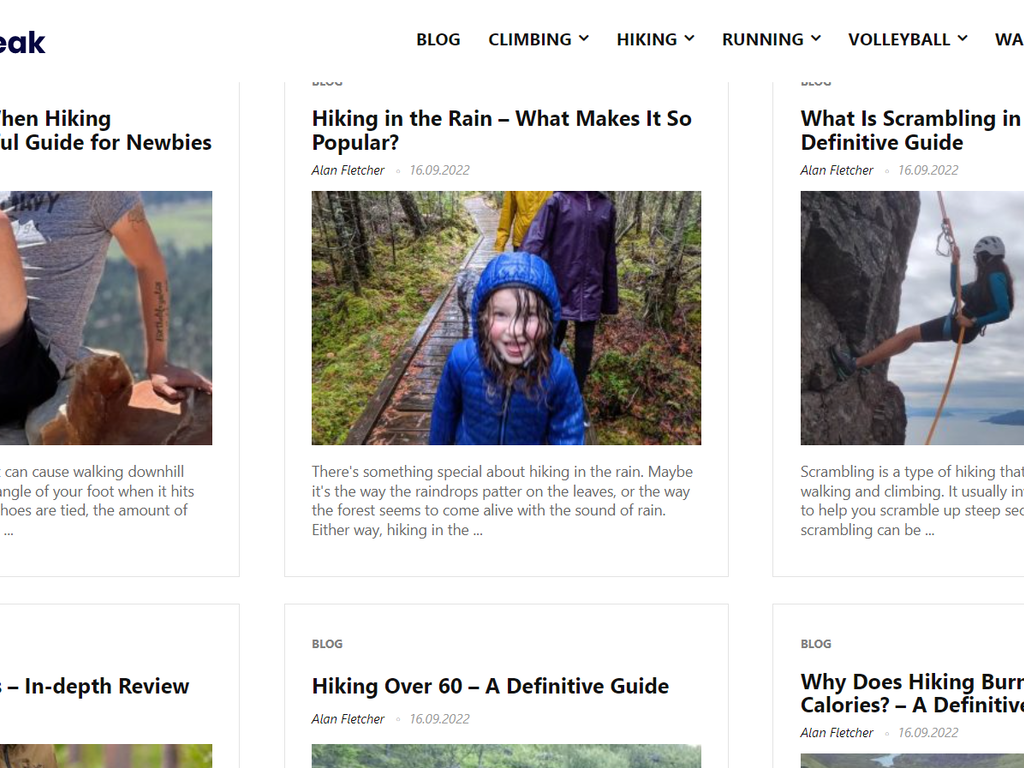Open "What Is Scrambling" article title

pos(910,131)
